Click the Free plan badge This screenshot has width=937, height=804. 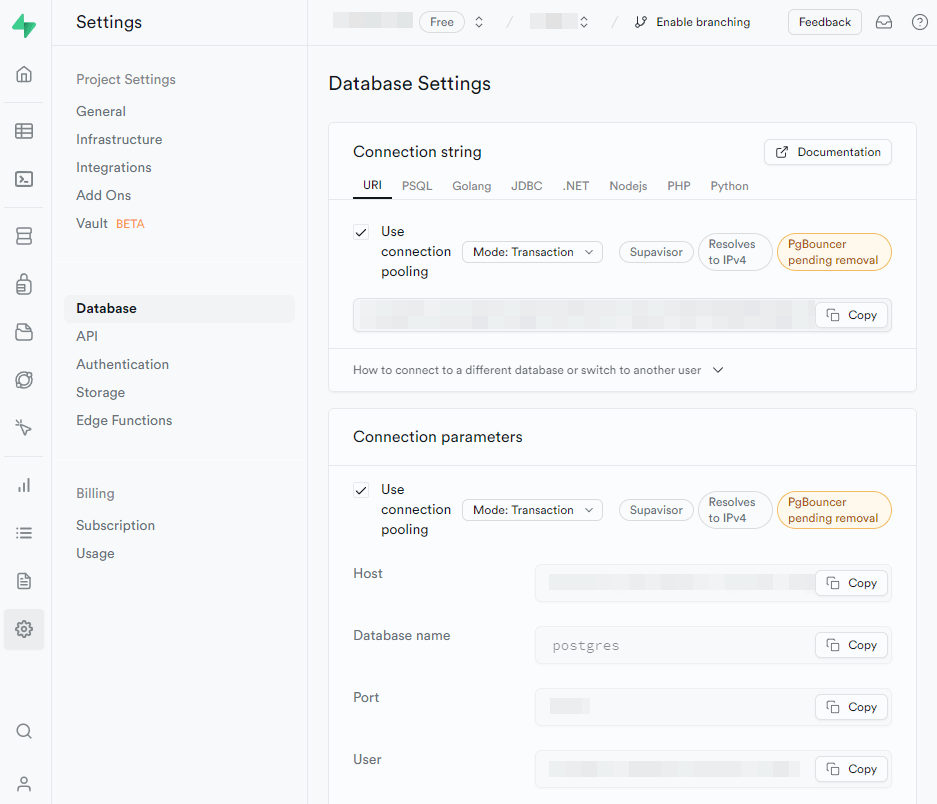pos(442,22)
